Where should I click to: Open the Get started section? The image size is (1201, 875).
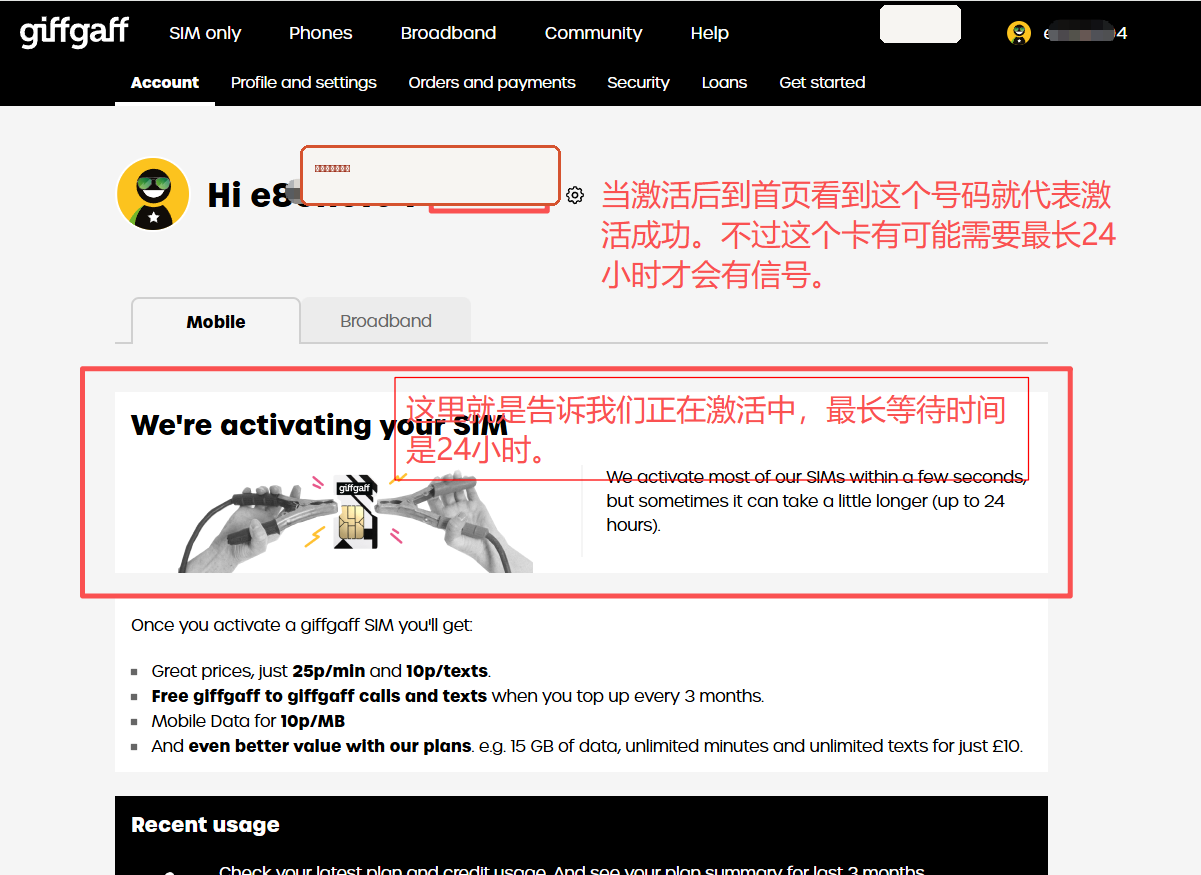(822, 83)
